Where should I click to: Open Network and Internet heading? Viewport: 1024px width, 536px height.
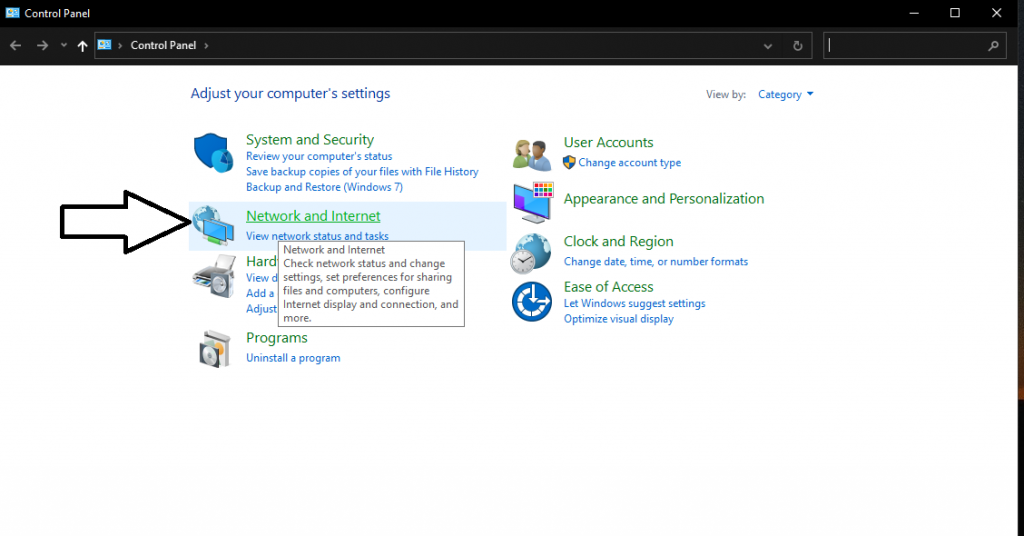[313, 216]
